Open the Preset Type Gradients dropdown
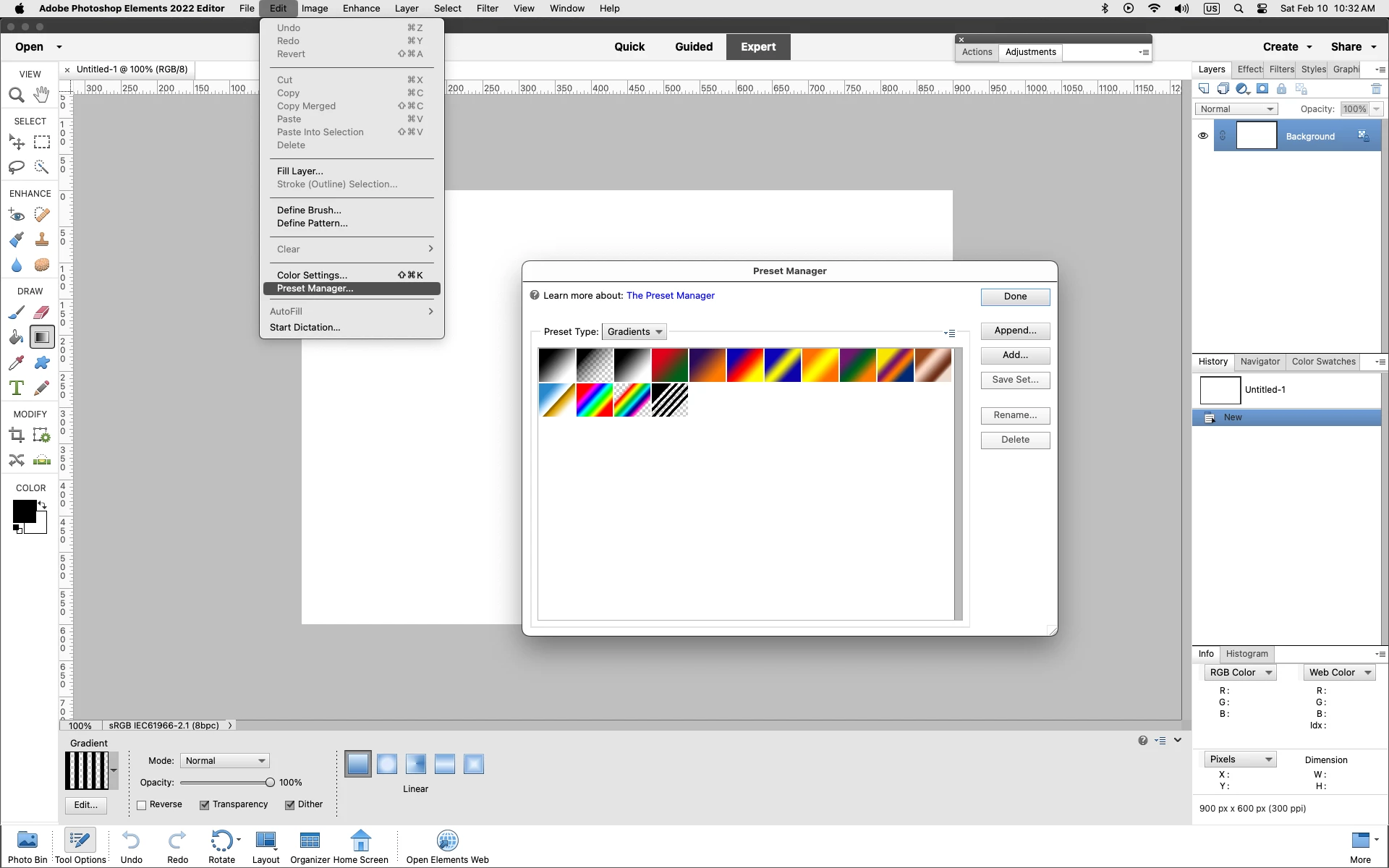 (634, 332)
